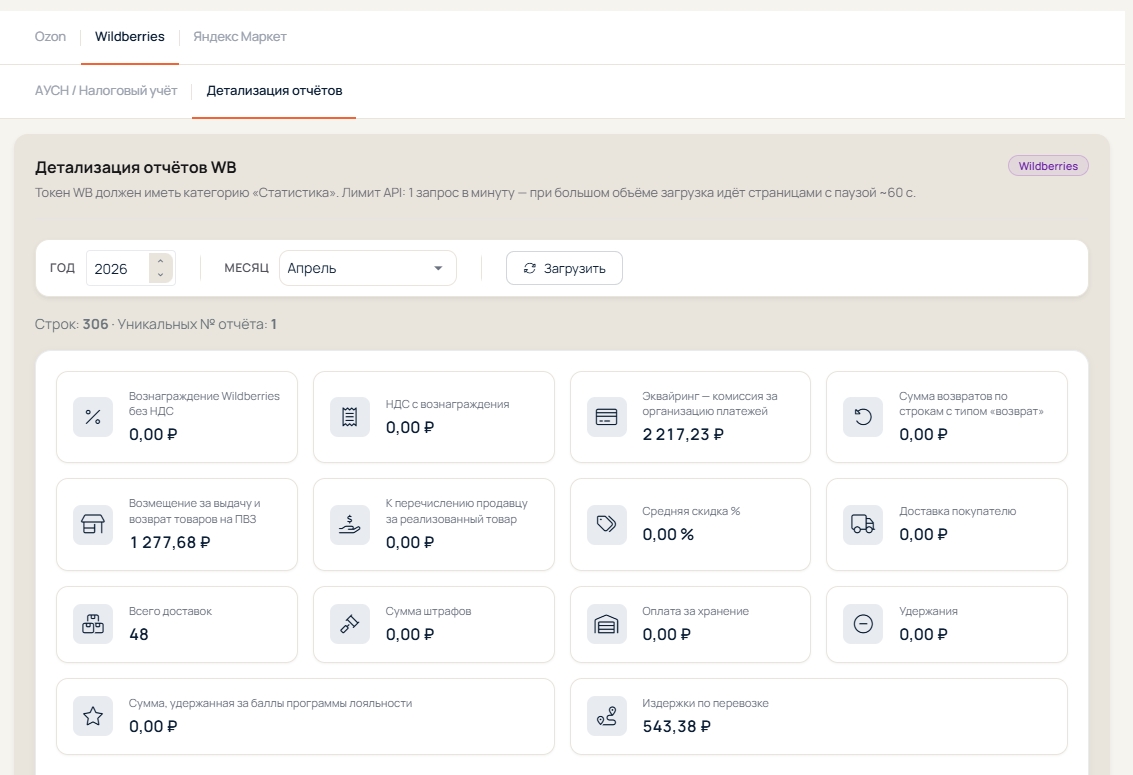Click the purple Wildberries badge

[x=1048, y=166]
